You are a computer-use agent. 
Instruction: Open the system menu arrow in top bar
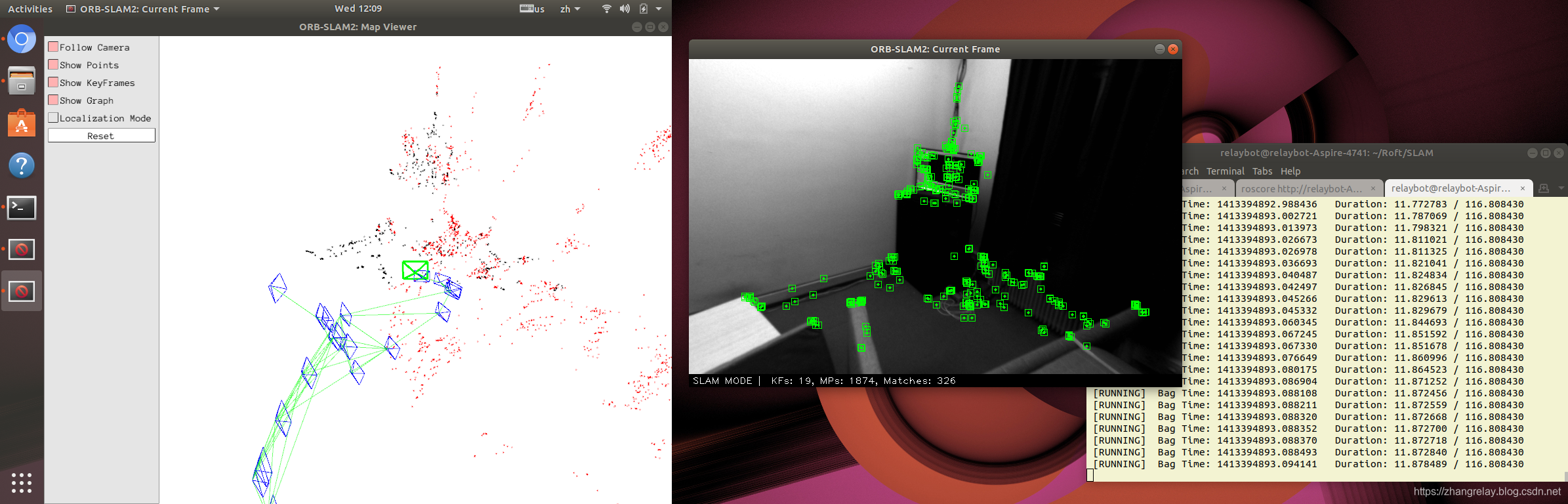659,9
